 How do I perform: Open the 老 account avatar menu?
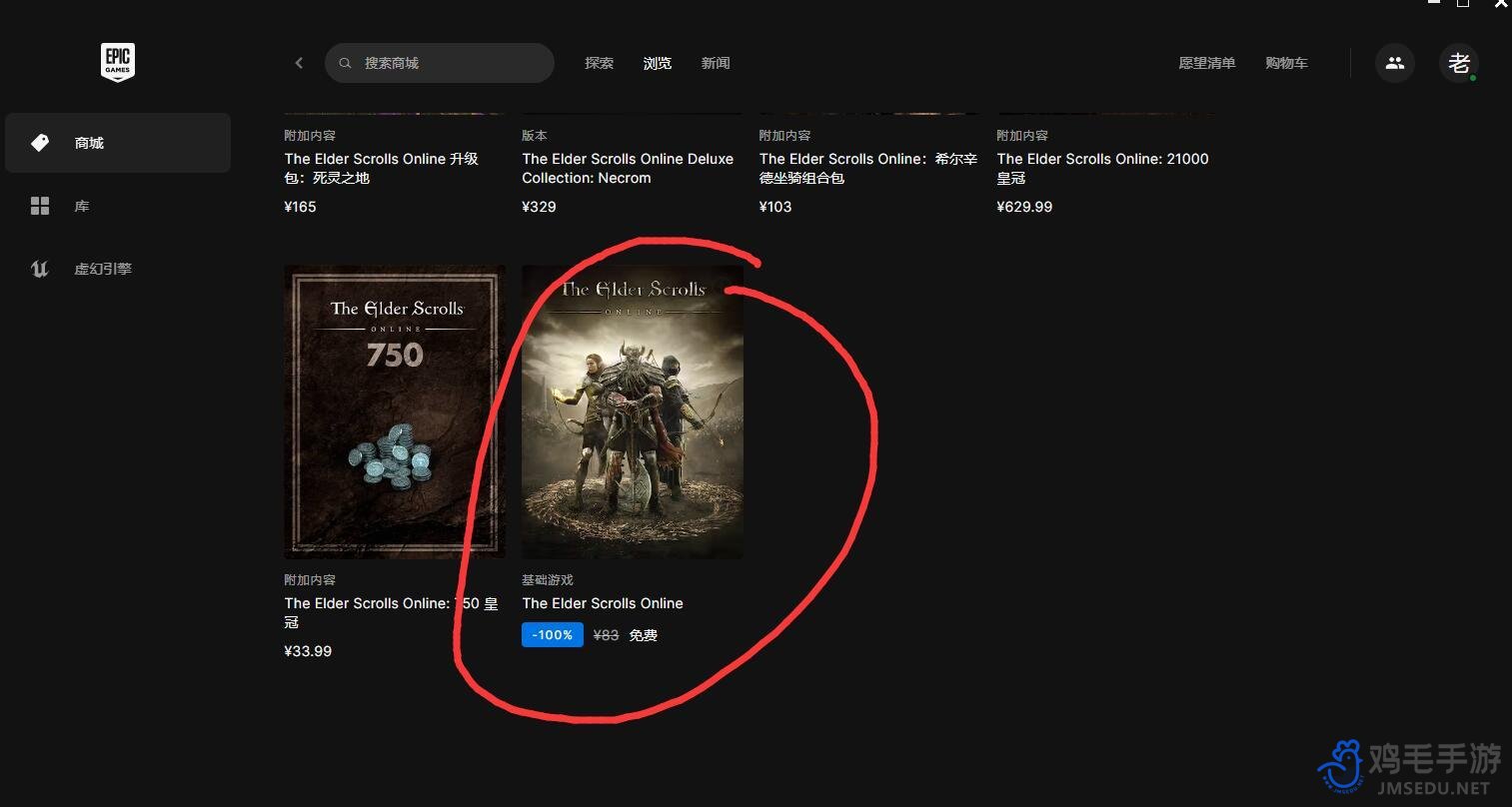(x=1459, y=63)
